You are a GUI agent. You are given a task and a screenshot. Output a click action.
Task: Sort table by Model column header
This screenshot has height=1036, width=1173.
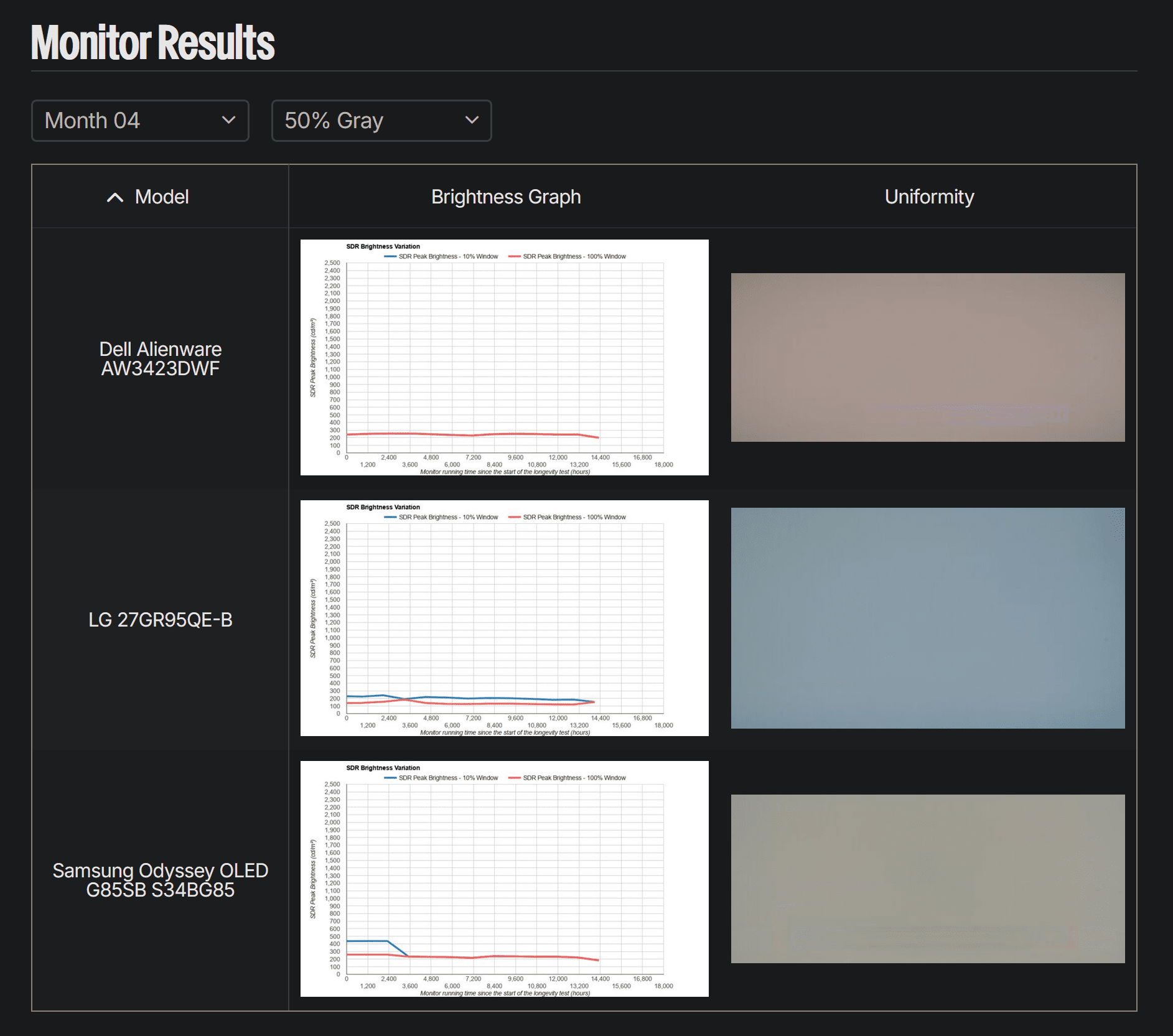(x=161, y=197)
